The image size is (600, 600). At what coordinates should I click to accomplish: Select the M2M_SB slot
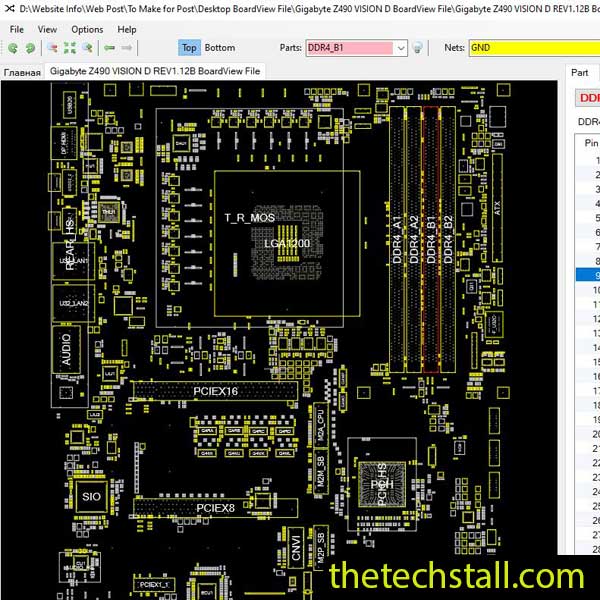tap(321, 472)
